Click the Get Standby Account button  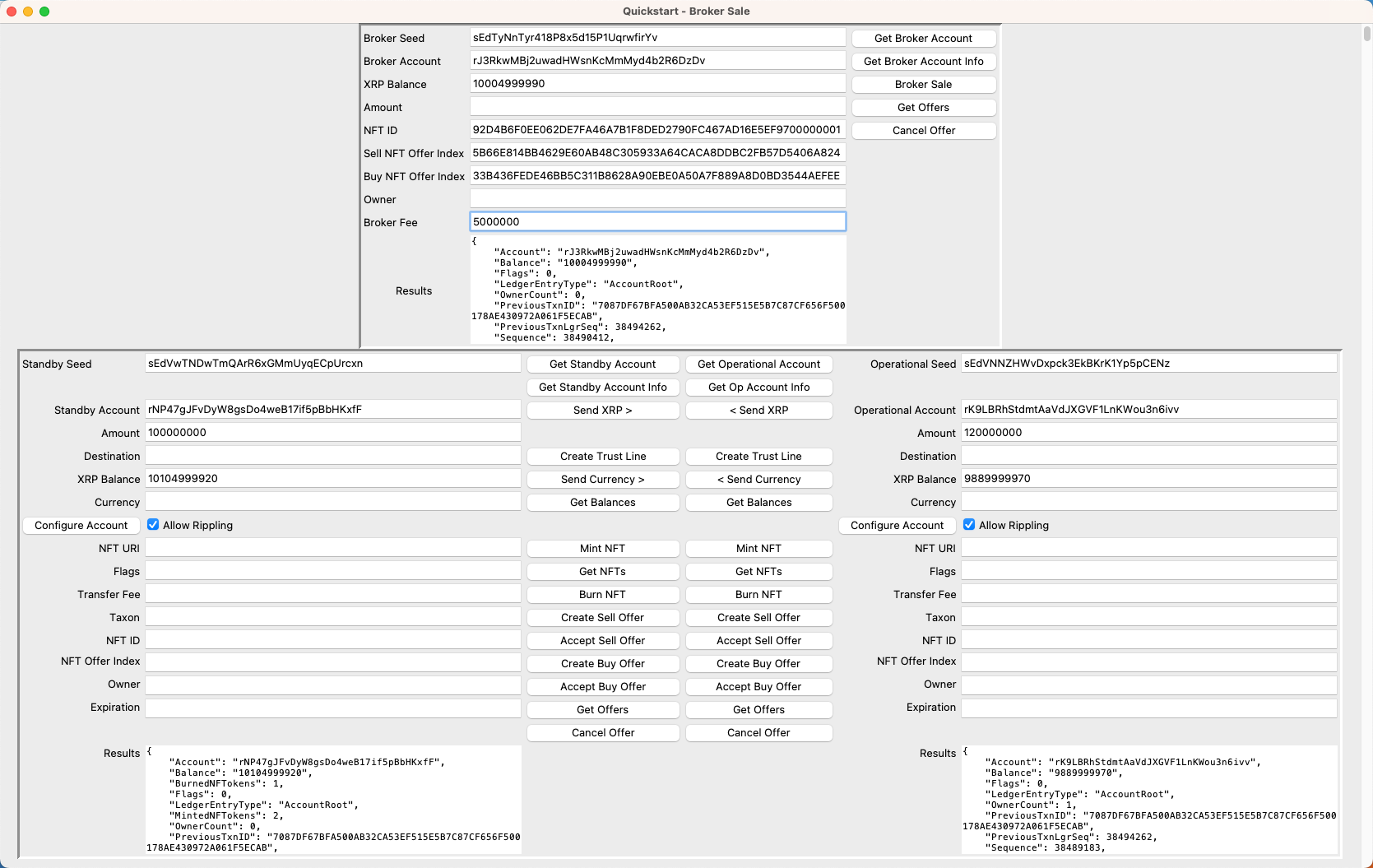(602, 364)
